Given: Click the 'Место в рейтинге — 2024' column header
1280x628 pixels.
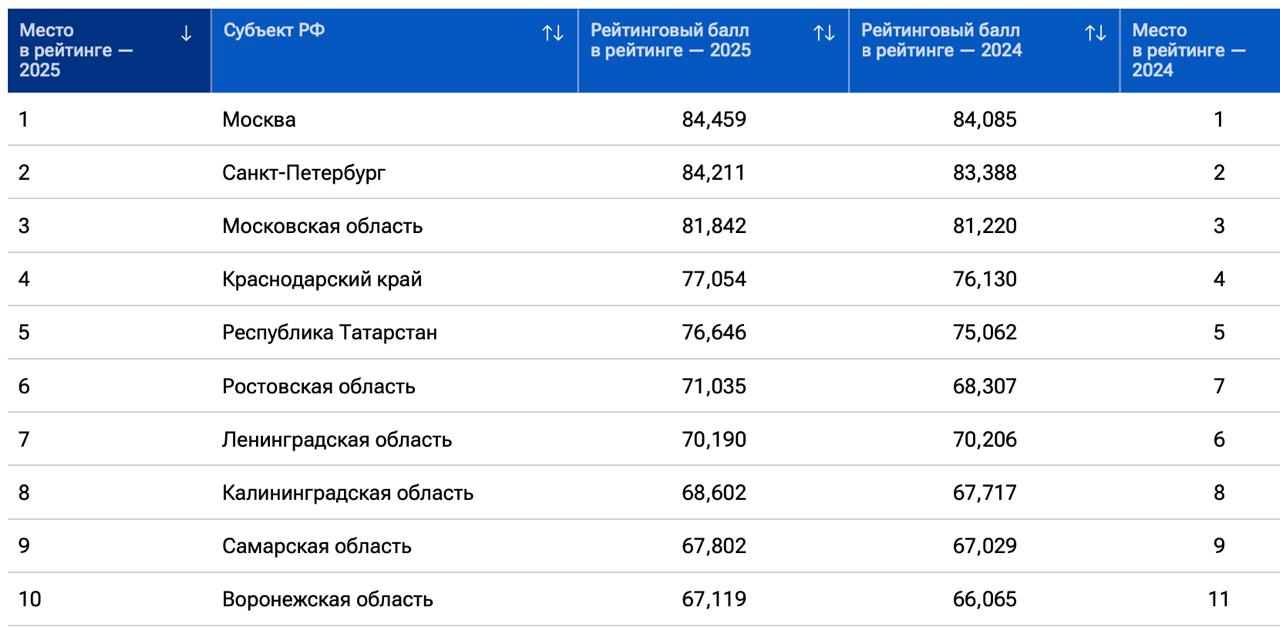Looking at the screenshot, I should pyautogui.click(x=1188, y=50).
